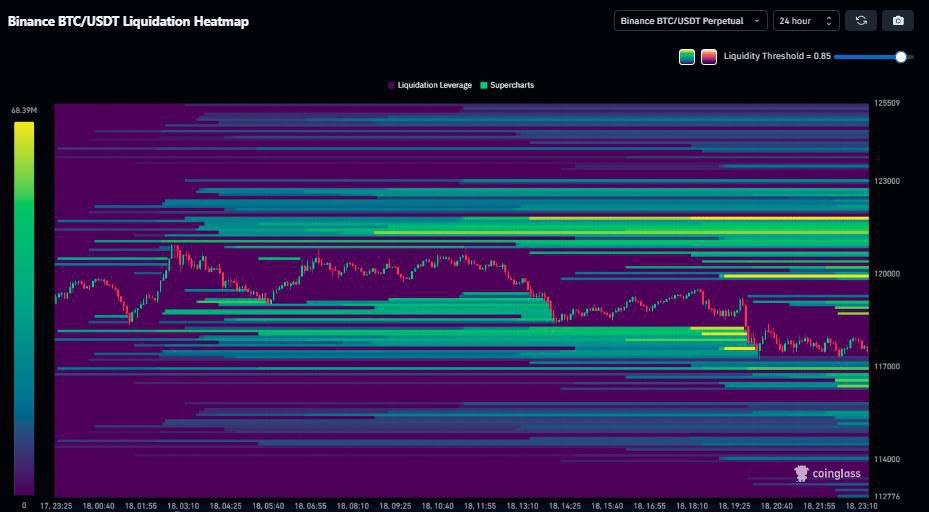929x512 pixels.
Task: Click the 125509 price axis label
Action: click(x=886, y=103)
